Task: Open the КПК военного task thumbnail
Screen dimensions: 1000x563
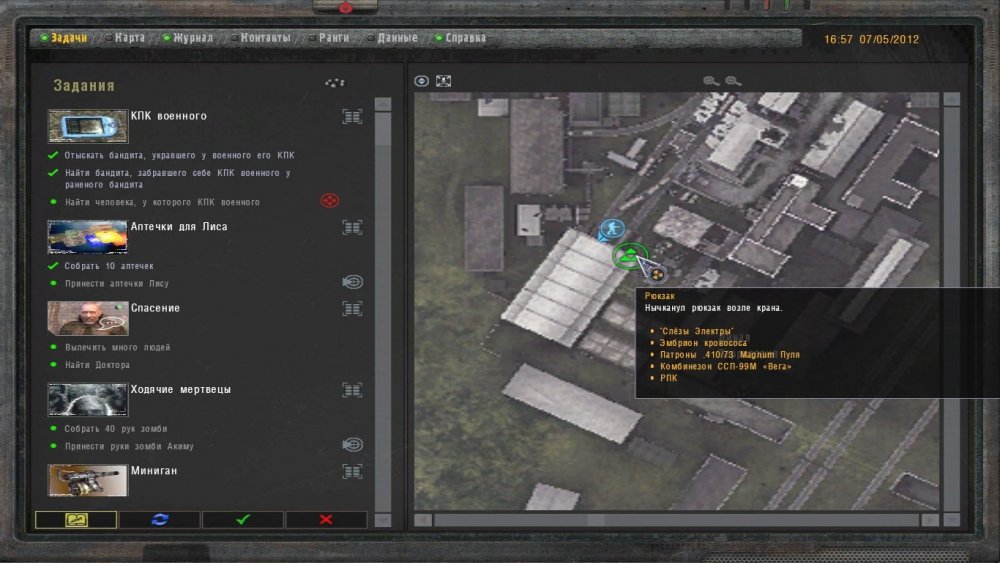Action: 88,126
